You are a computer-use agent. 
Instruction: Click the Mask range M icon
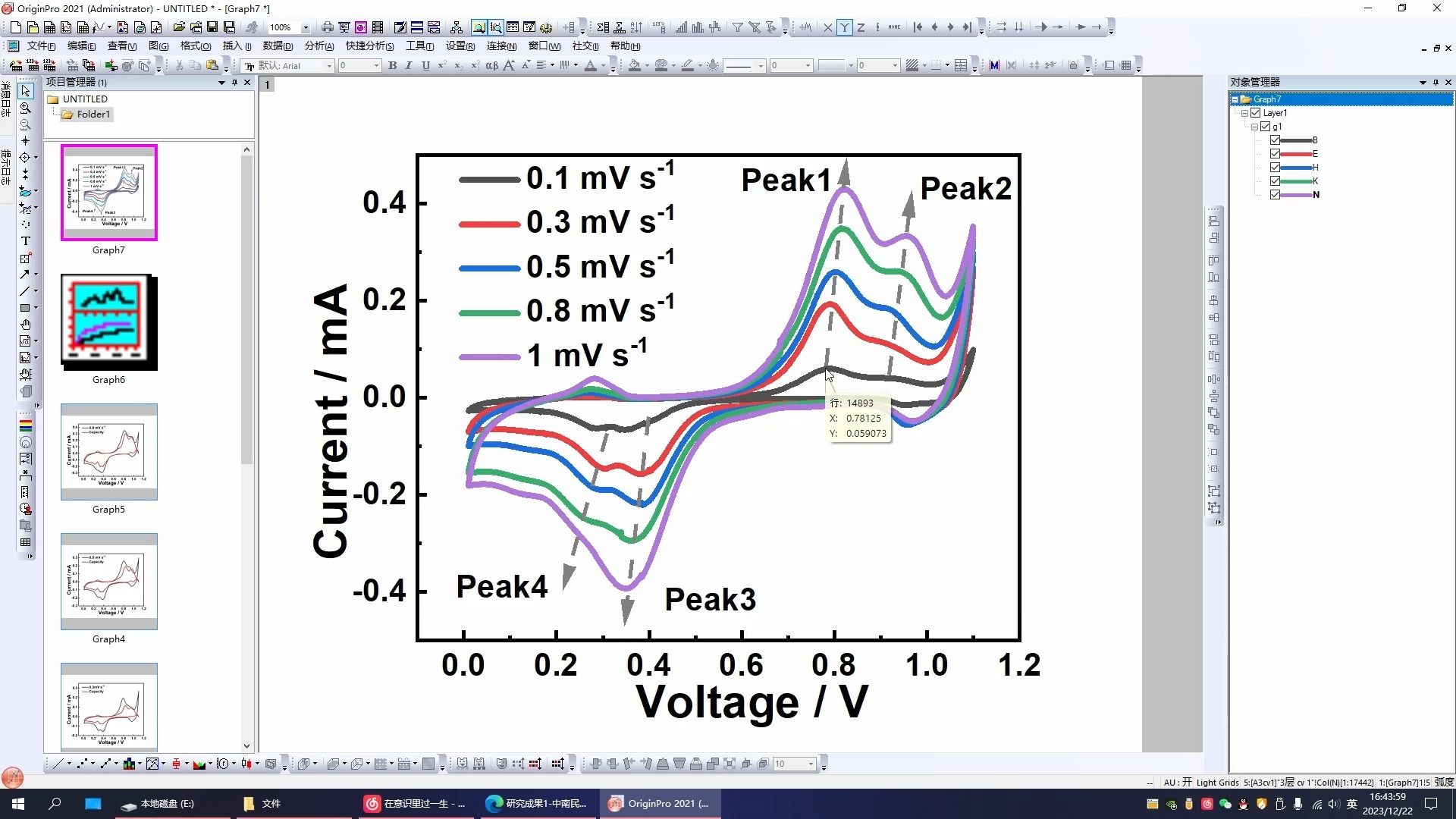[x=994, y=66]
